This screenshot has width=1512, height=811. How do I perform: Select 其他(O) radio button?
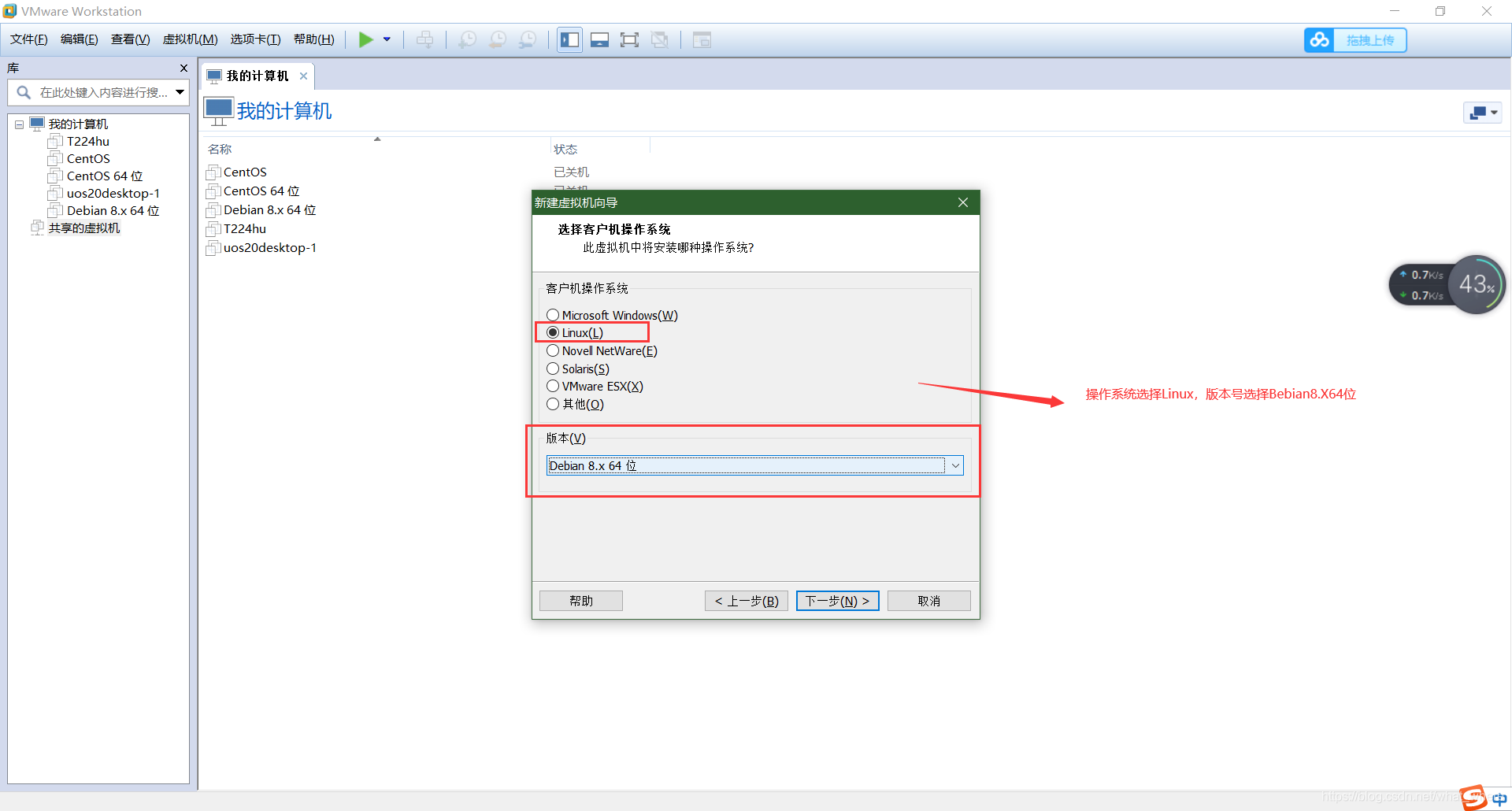tap(553, 404)
